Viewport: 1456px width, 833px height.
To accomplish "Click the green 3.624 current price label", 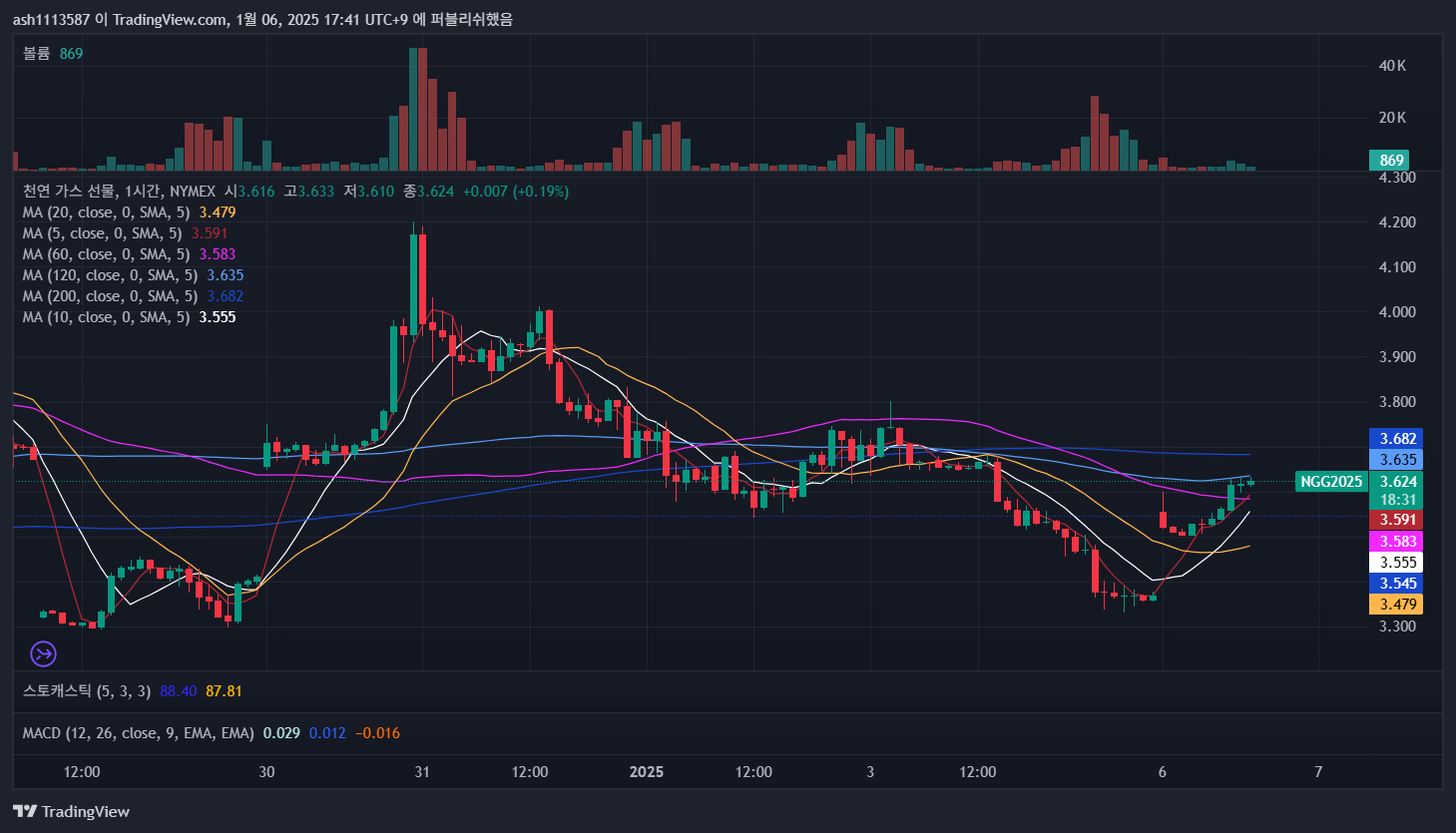I will point(1397,482).
